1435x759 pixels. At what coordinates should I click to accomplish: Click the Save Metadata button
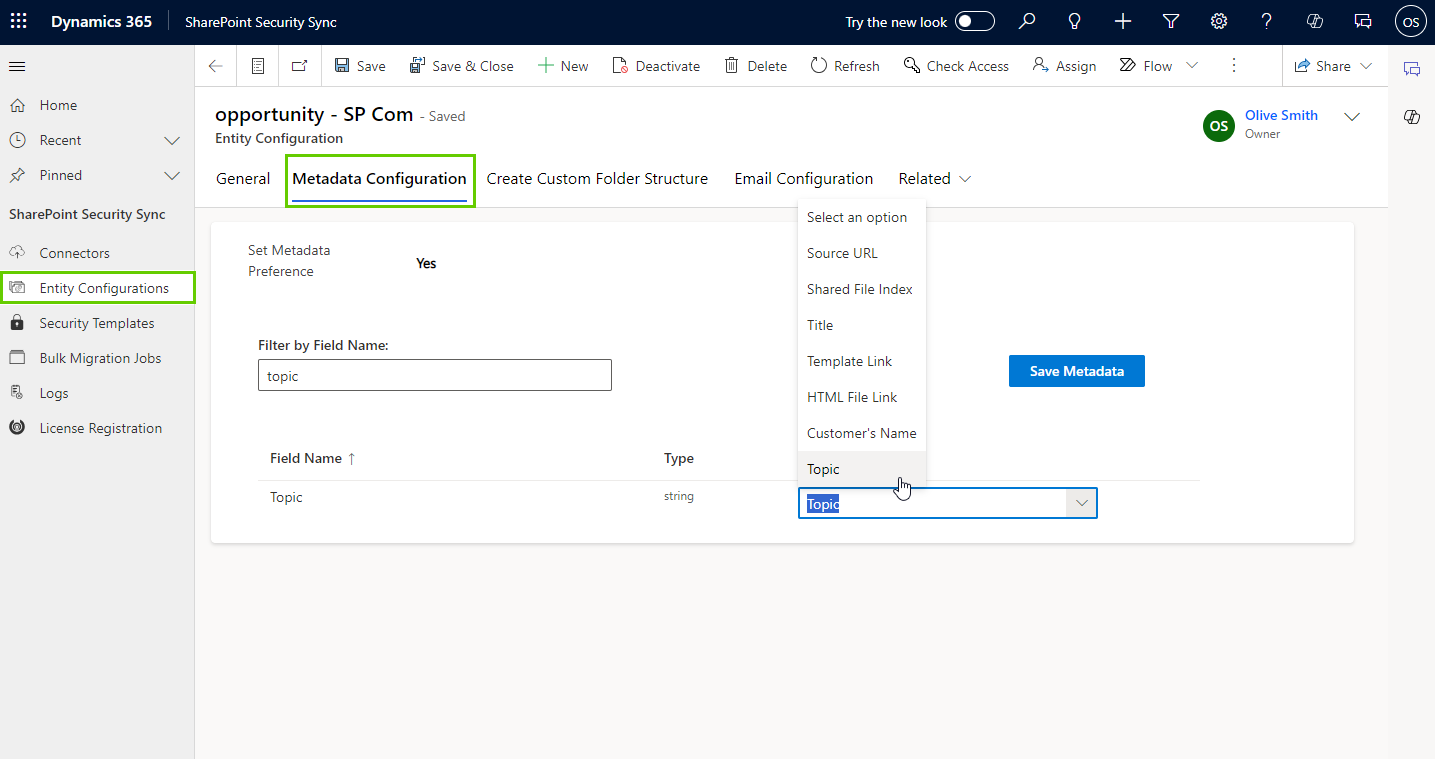tap(1076, 371)
